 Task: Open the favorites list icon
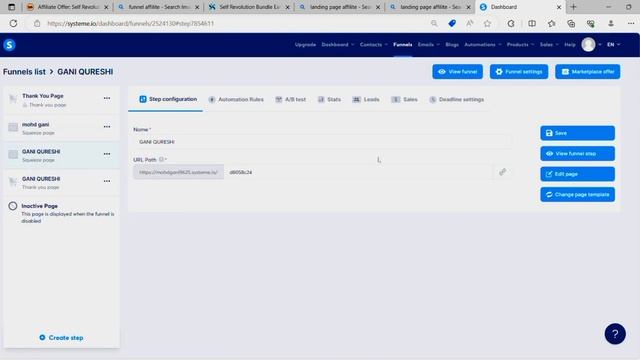point(551,23)
